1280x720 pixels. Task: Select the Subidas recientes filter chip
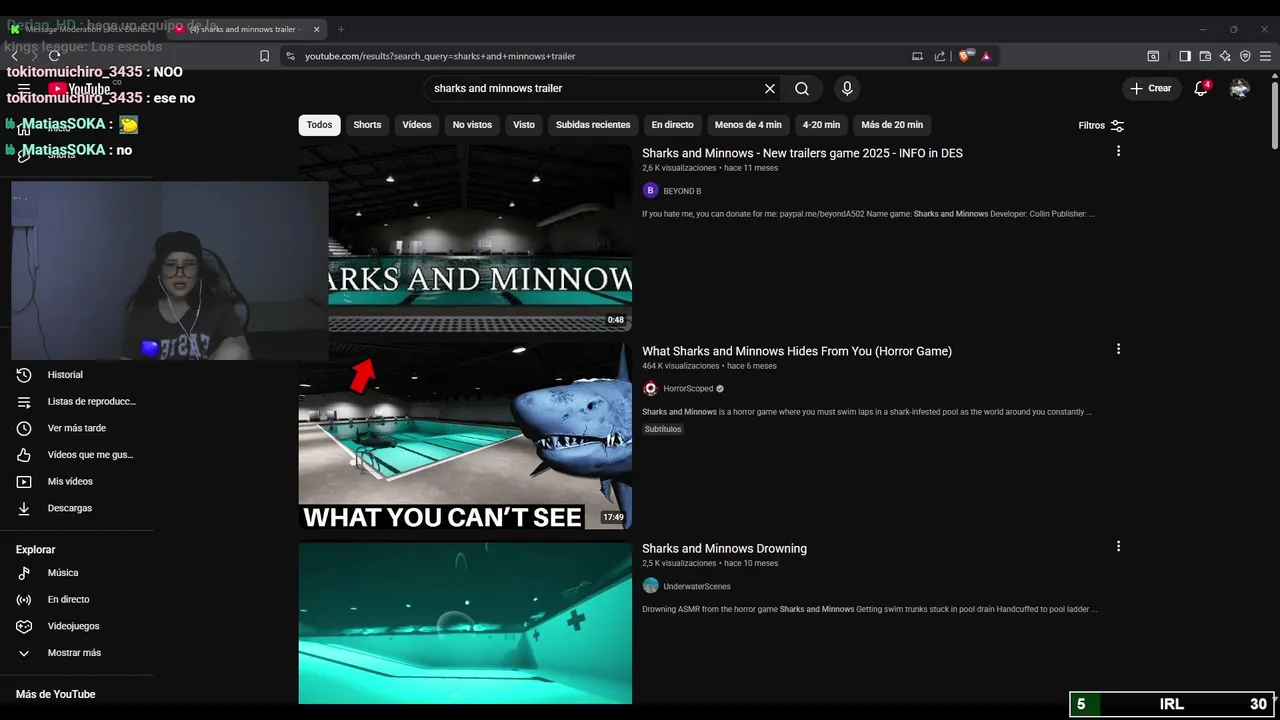click(x=593, y=125)
